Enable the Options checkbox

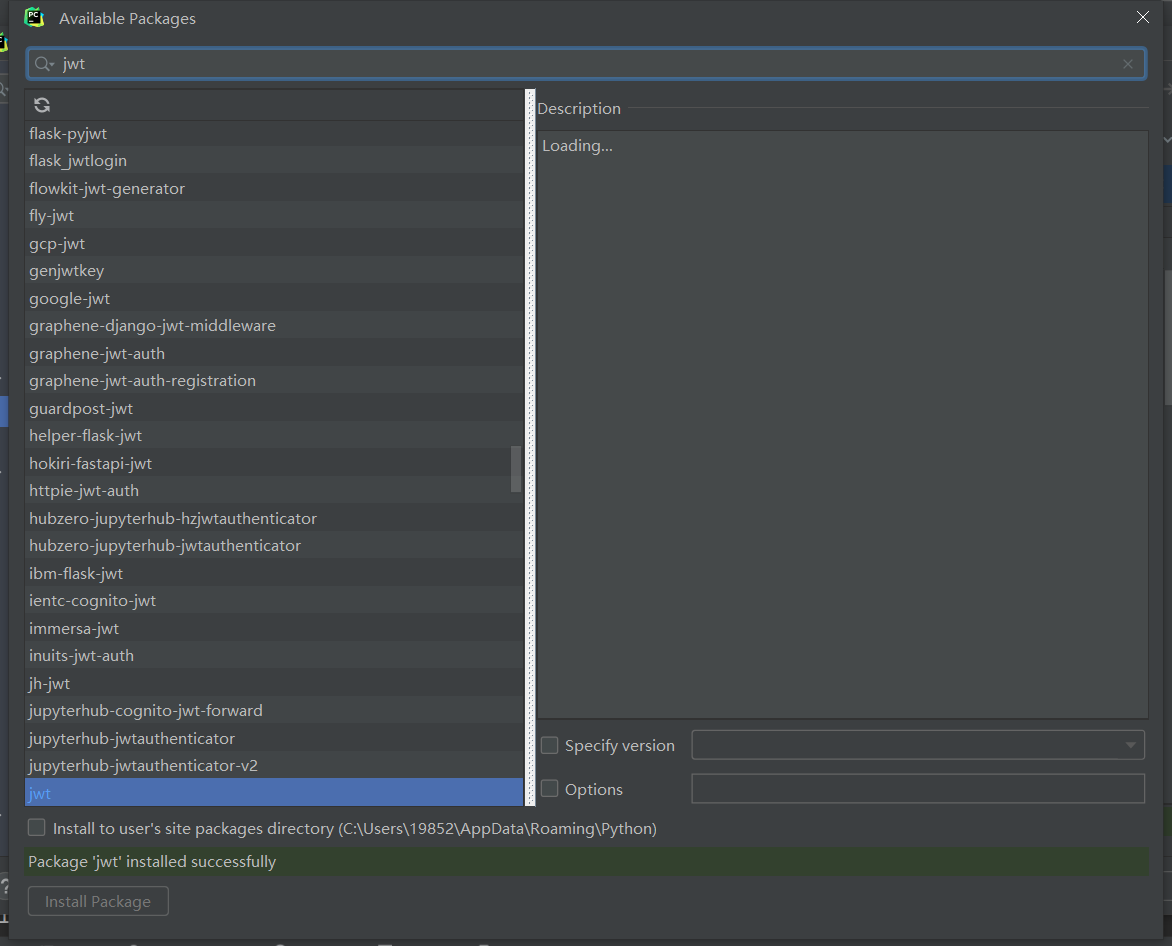point(549,788)
